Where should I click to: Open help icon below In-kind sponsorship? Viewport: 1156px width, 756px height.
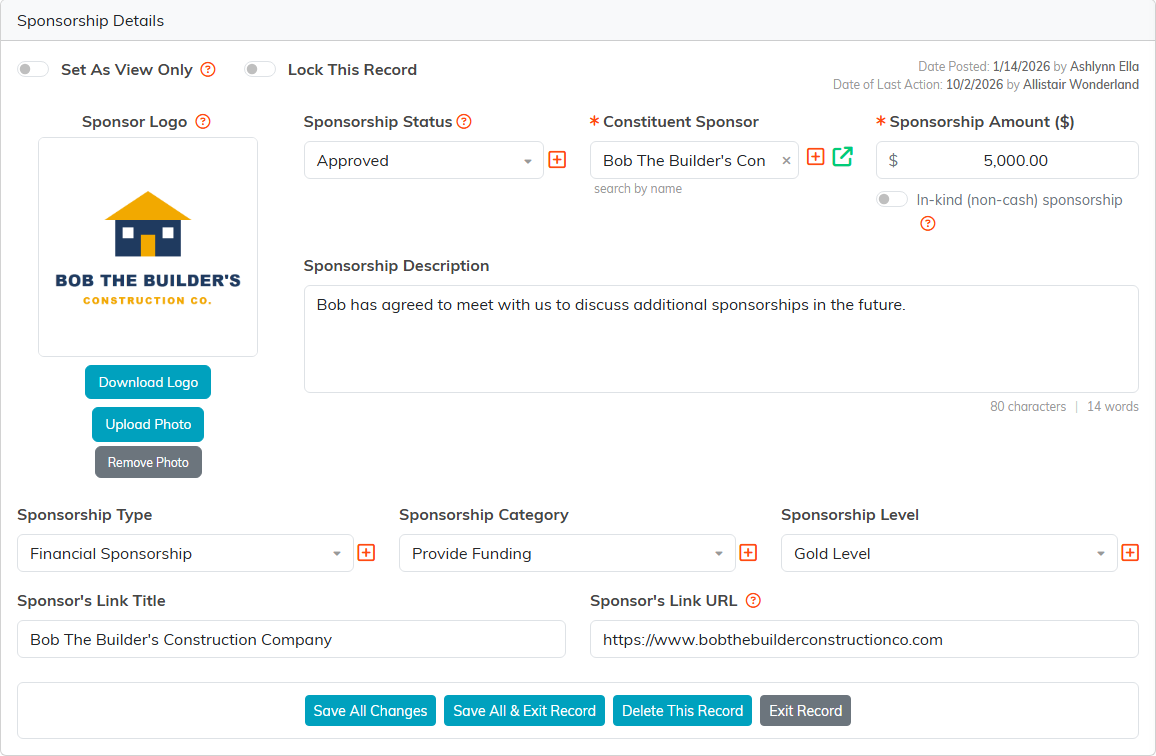(x=927, y=223)
